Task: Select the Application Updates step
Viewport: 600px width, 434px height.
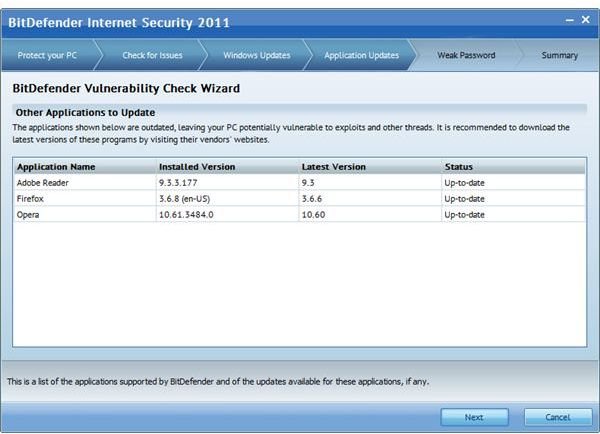Action: coord(362,55)
